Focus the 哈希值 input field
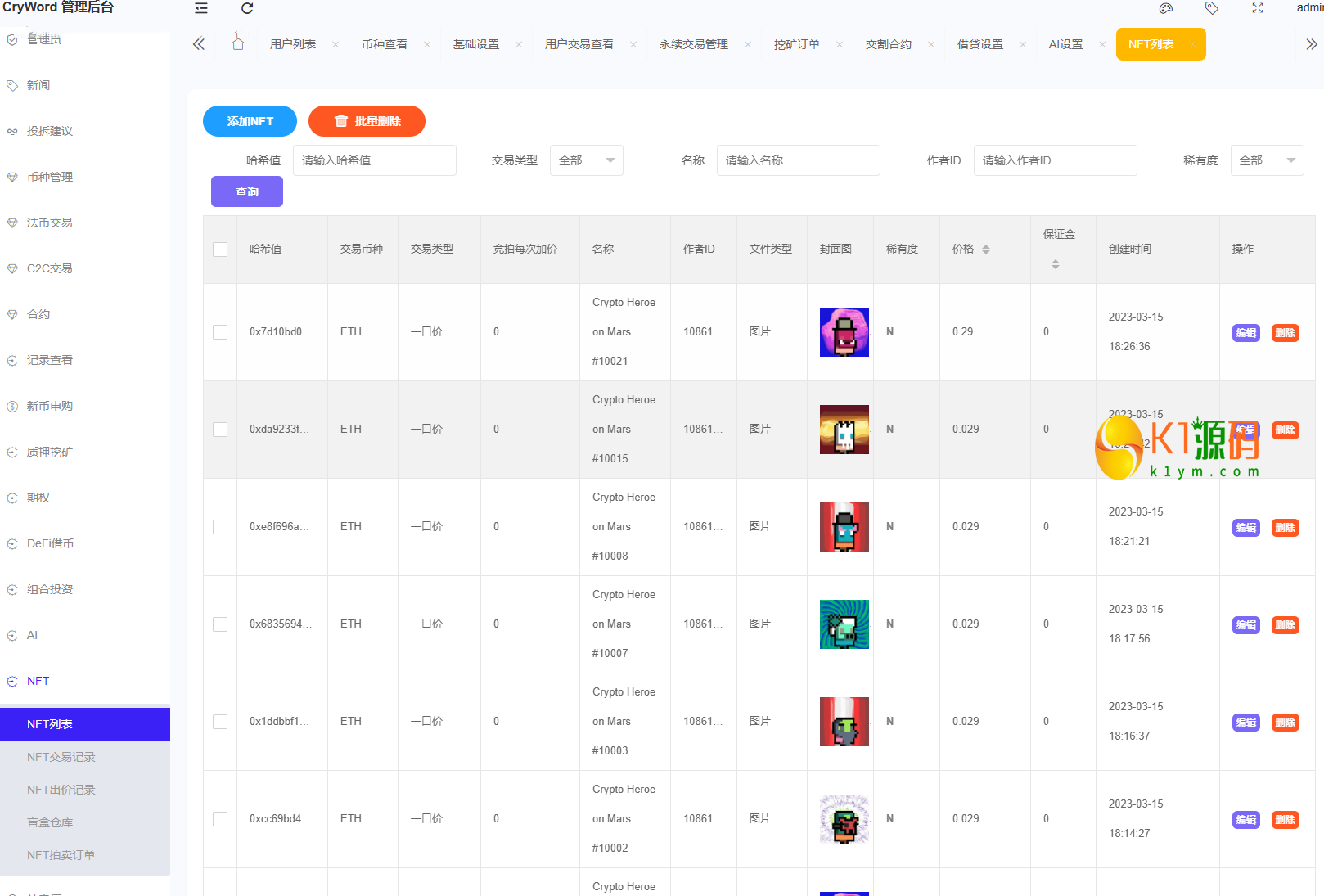 click(x=375, y=160)
